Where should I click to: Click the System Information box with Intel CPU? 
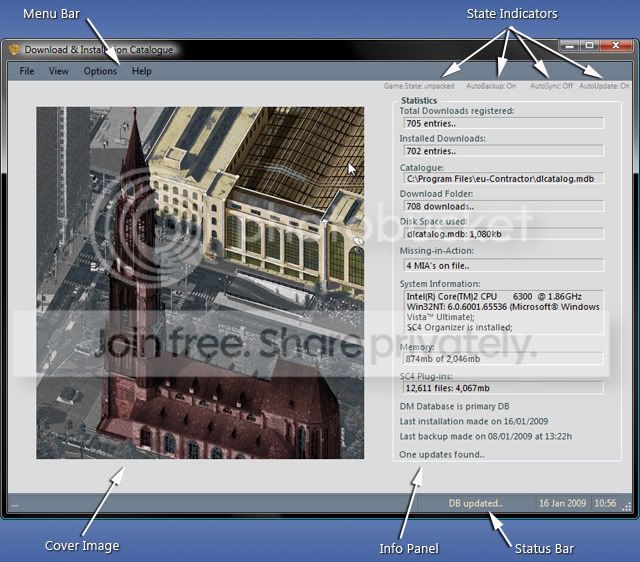(504, 312)
